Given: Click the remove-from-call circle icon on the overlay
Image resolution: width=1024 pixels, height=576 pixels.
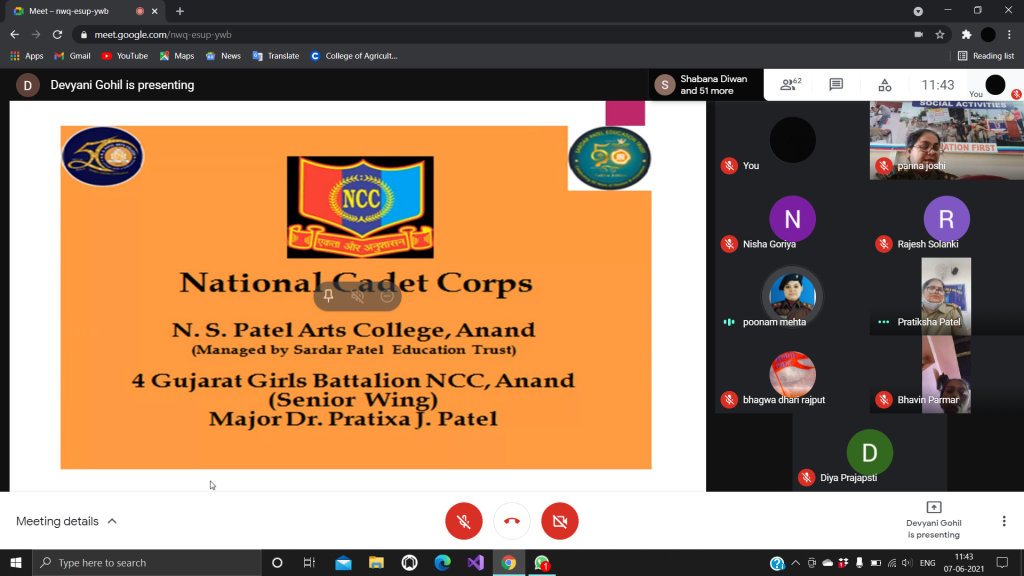Looking at the screenshot, I should point(387,296).
